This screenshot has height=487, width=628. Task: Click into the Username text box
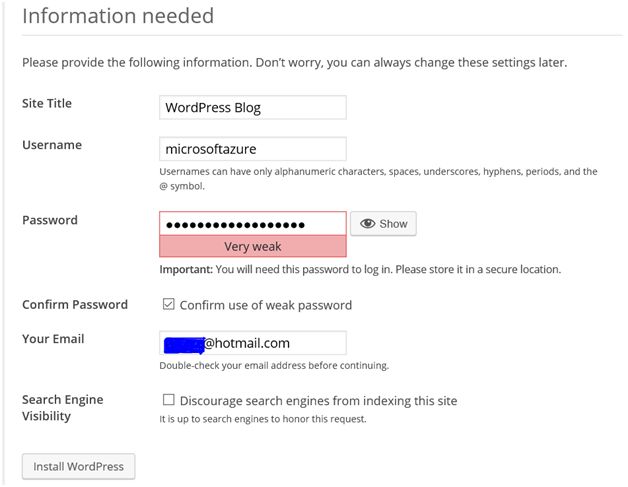(253, 149)
